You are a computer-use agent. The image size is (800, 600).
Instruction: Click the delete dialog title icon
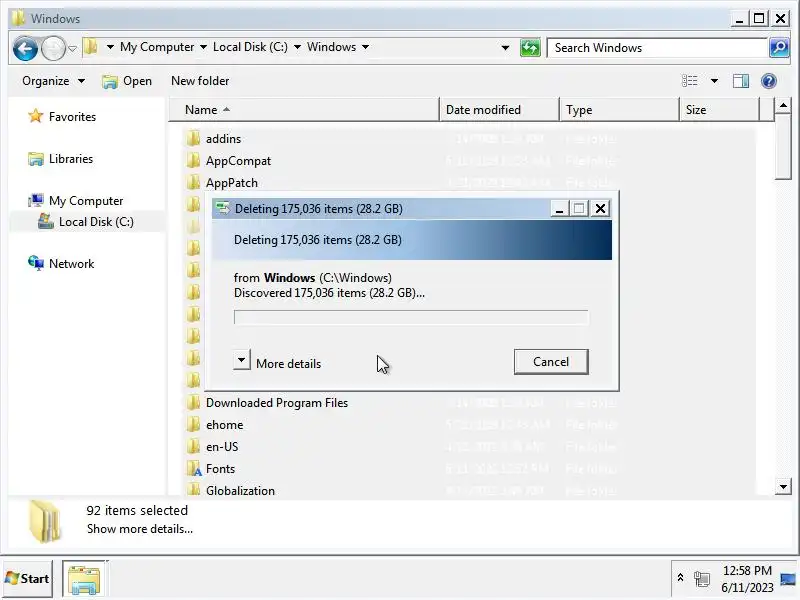pos(222,208)
